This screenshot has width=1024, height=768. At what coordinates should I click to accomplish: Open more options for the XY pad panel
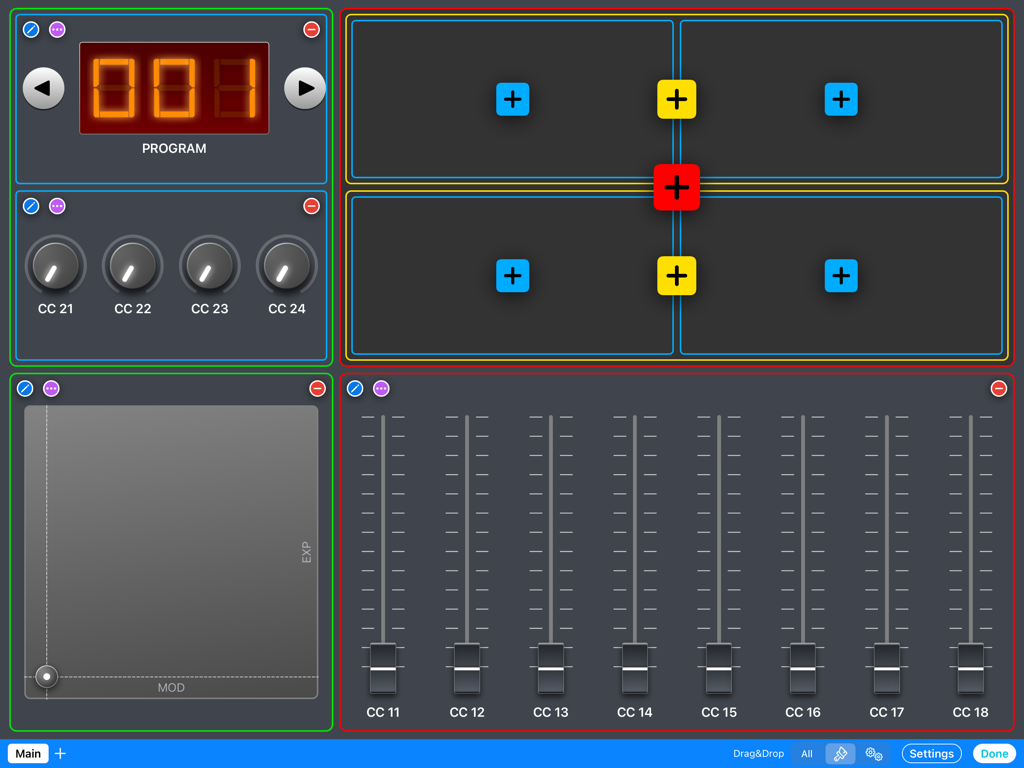click(x=51, y=388)
